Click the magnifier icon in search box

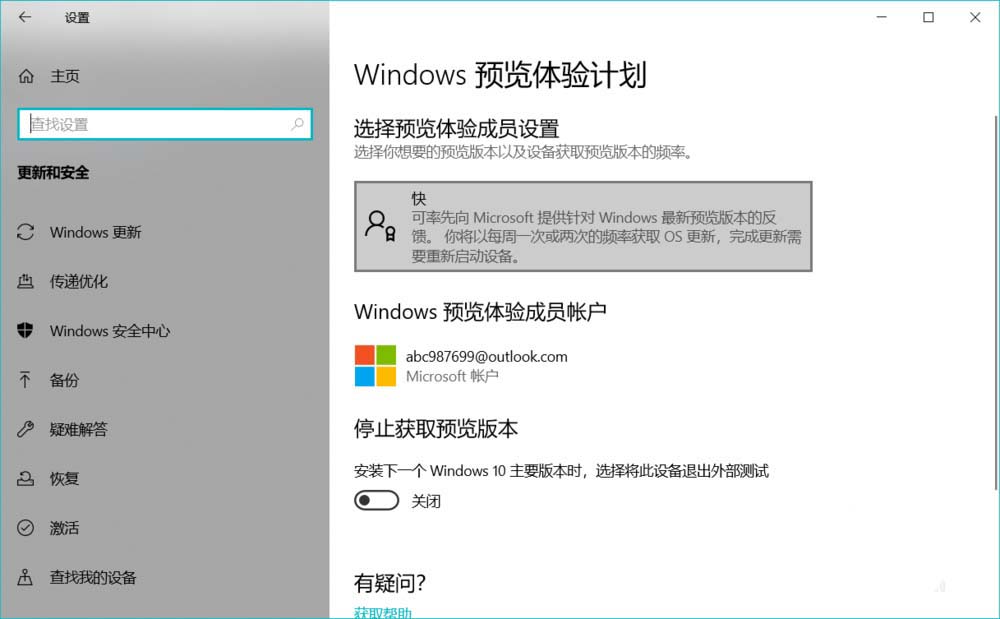[297, 124]
